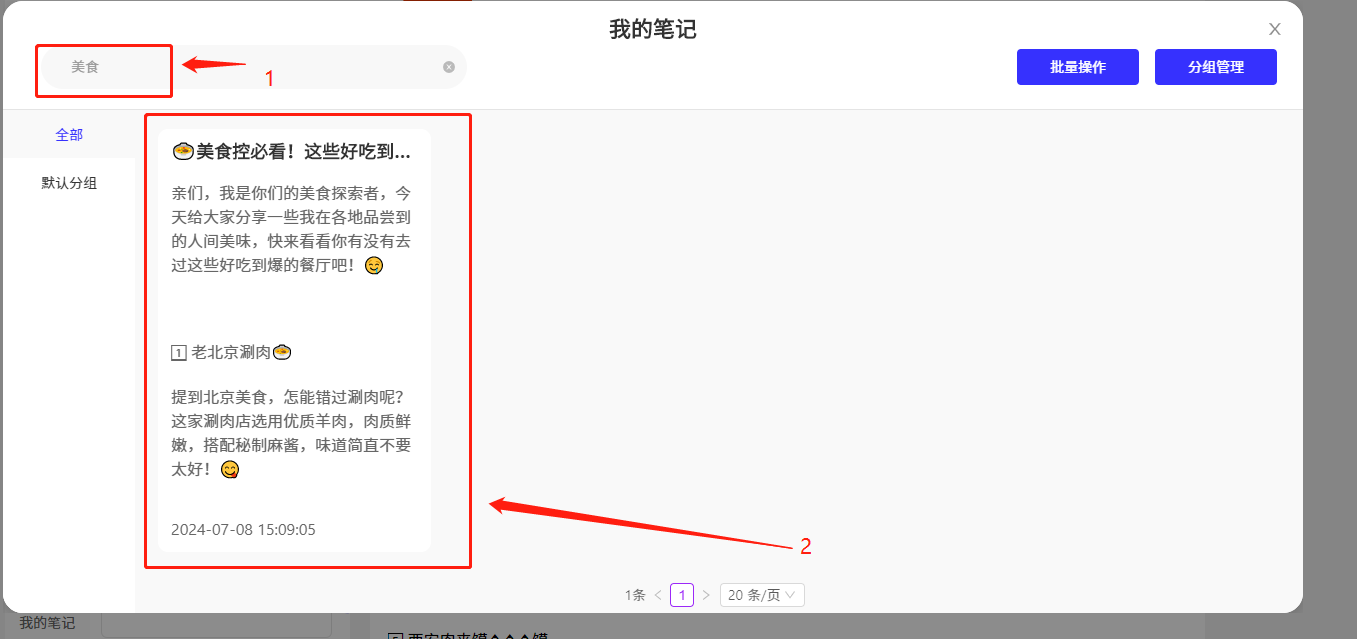Go to previous page of notes
This screenshot has height=639, width=1357.
(x=658, y=595)
